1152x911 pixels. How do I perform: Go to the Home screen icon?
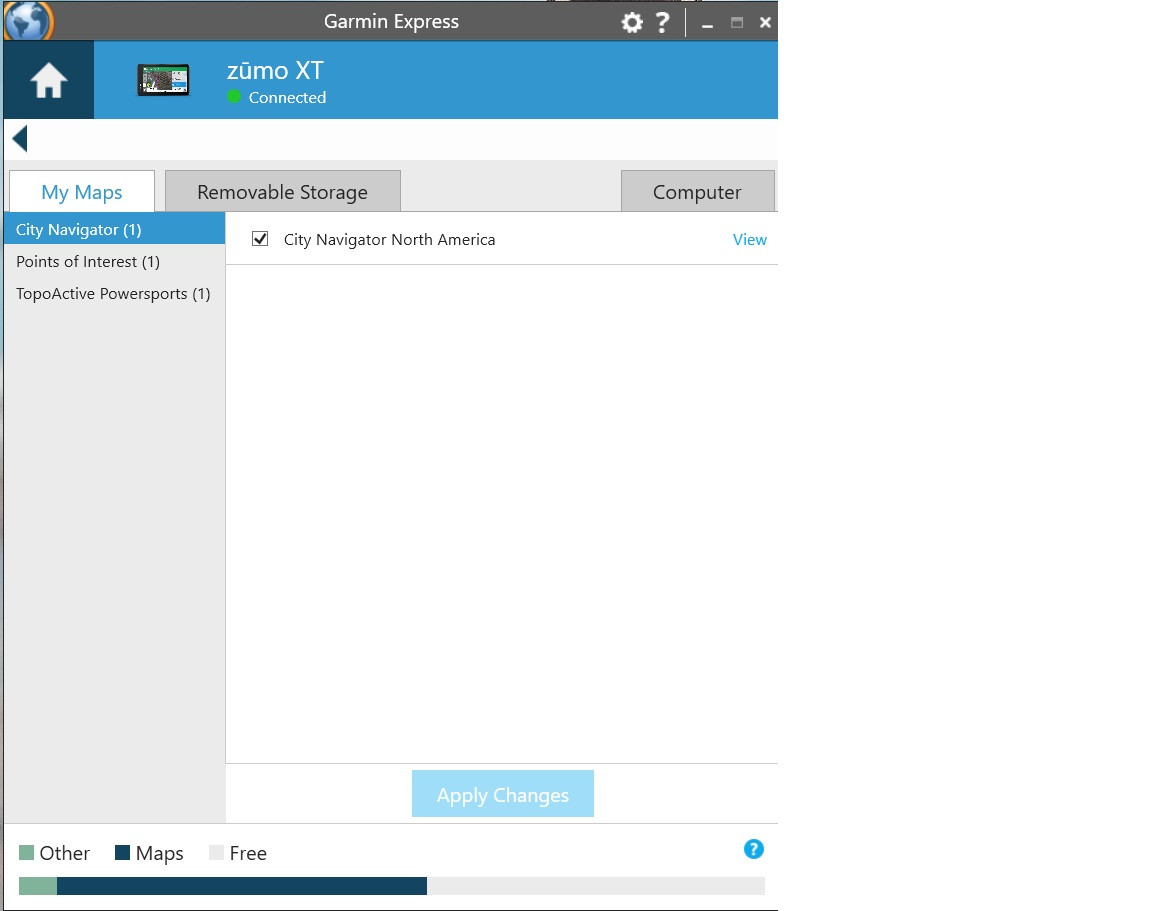tap(48, 80)
